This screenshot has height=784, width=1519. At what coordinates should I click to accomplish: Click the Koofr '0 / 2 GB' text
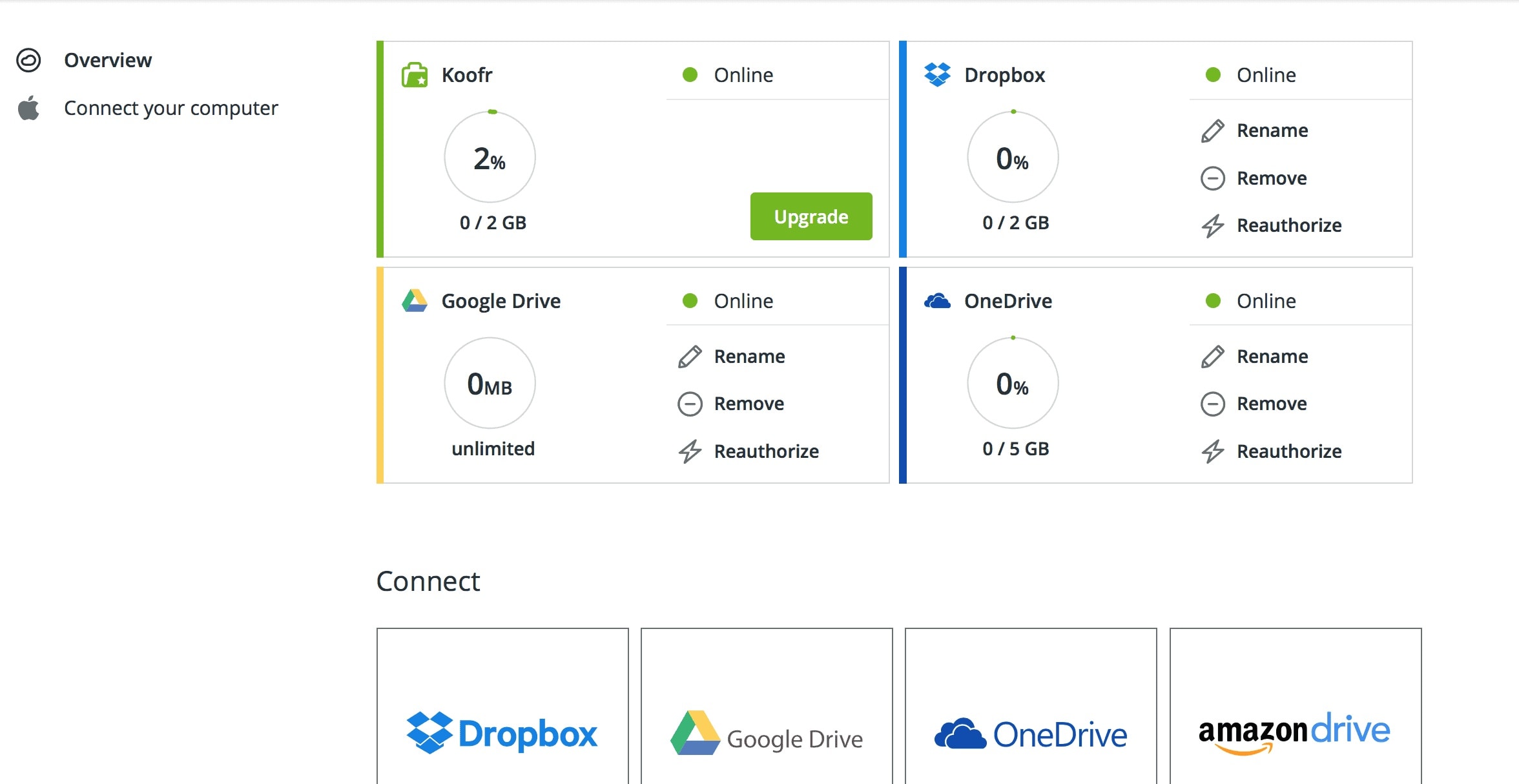pos(493,223)
